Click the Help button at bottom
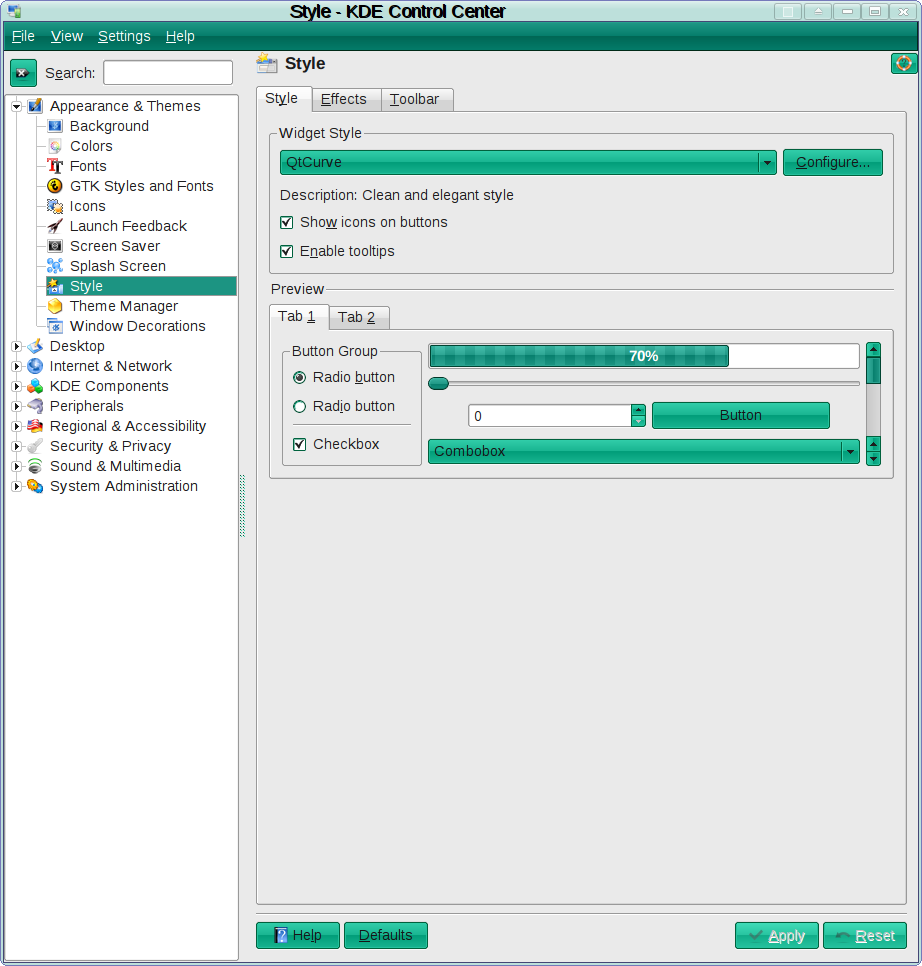The image size is (922, 966). click(x=297, y=935)
